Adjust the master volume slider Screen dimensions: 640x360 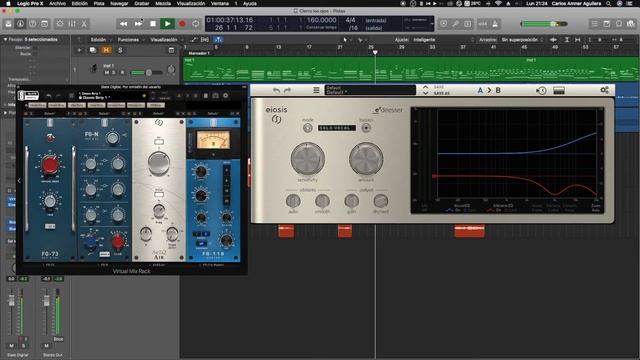click(544, 24)
